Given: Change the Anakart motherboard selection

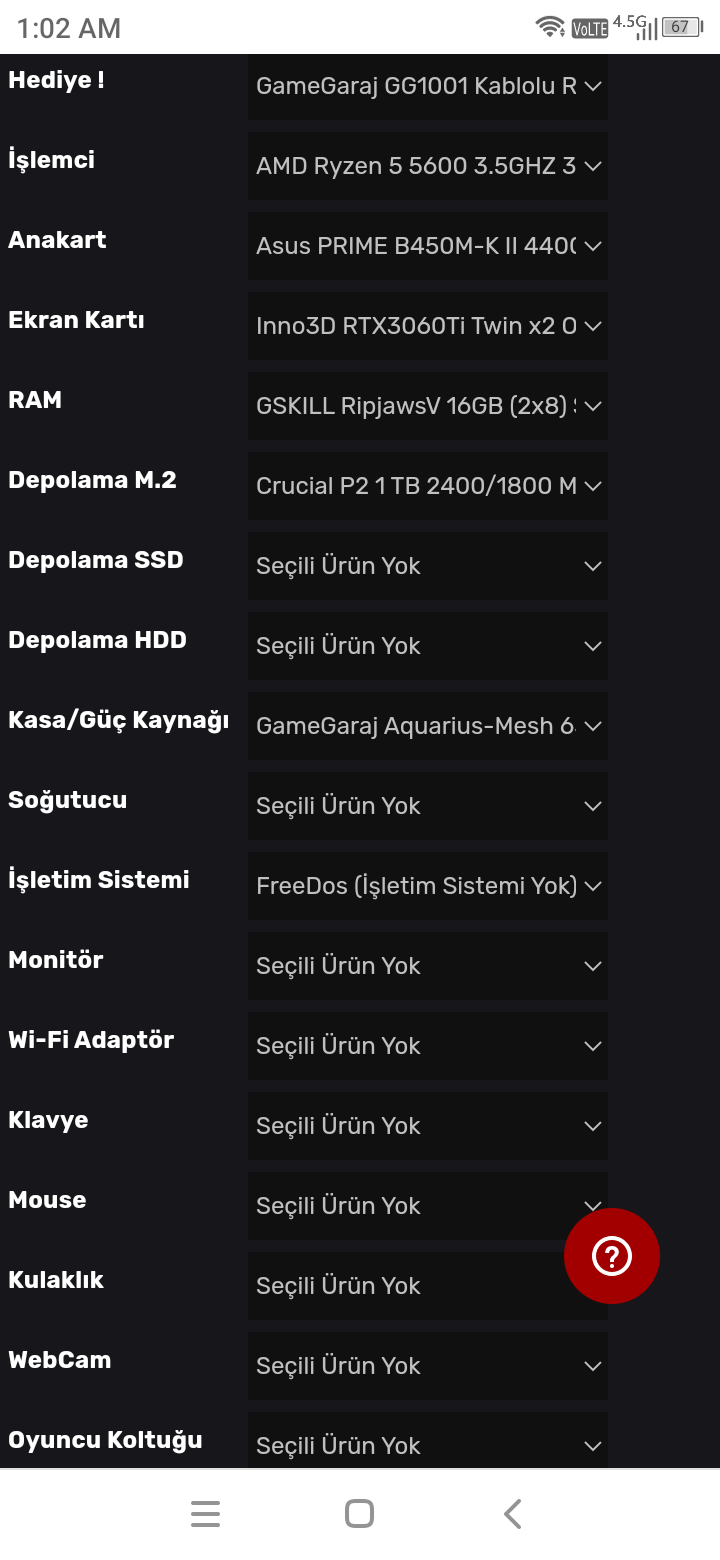Looking at the screenshot, I should (x=428, y=246).
